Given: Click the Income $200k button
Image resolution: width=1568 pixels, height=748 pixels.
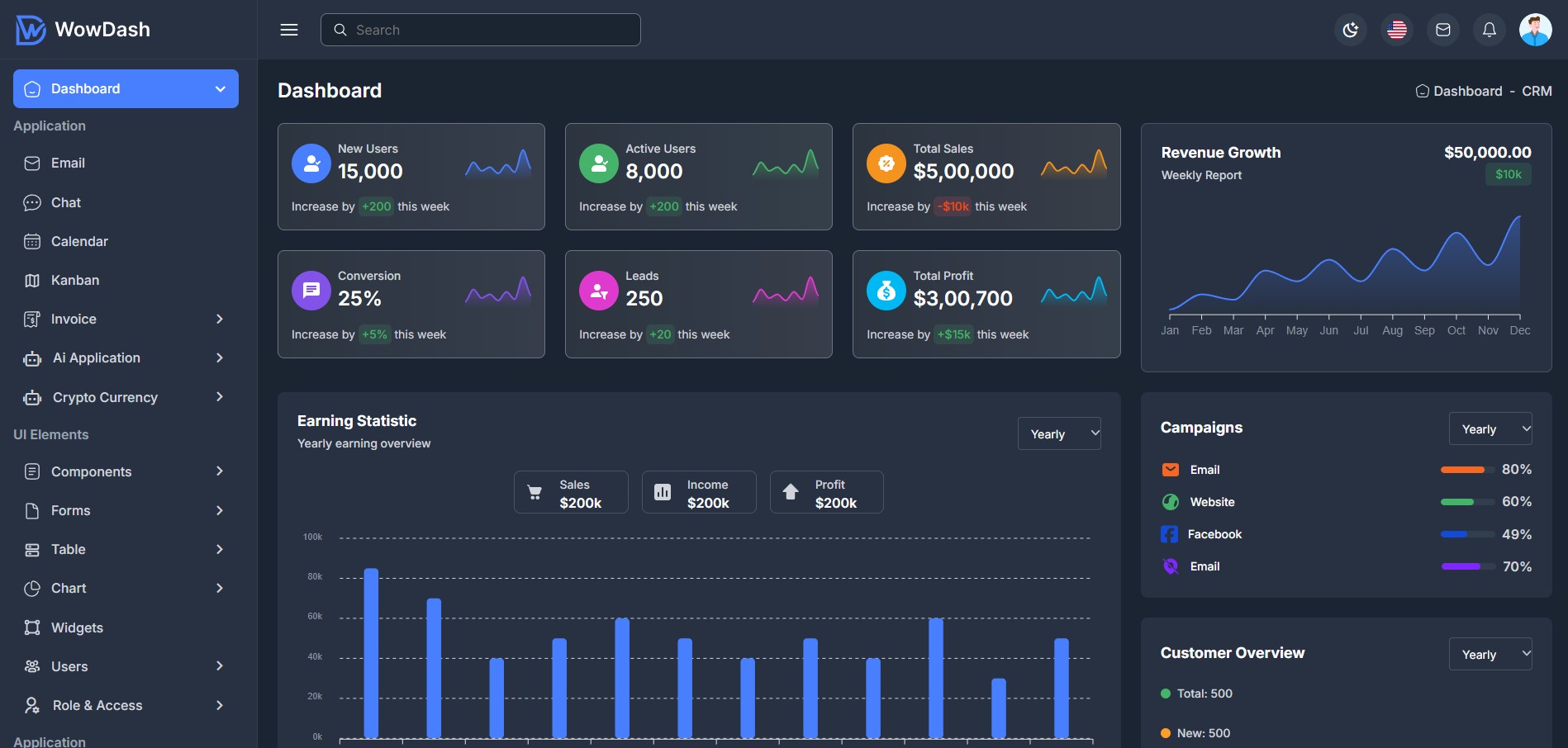Looking at the screenshot, I should (x=699, y=492).
